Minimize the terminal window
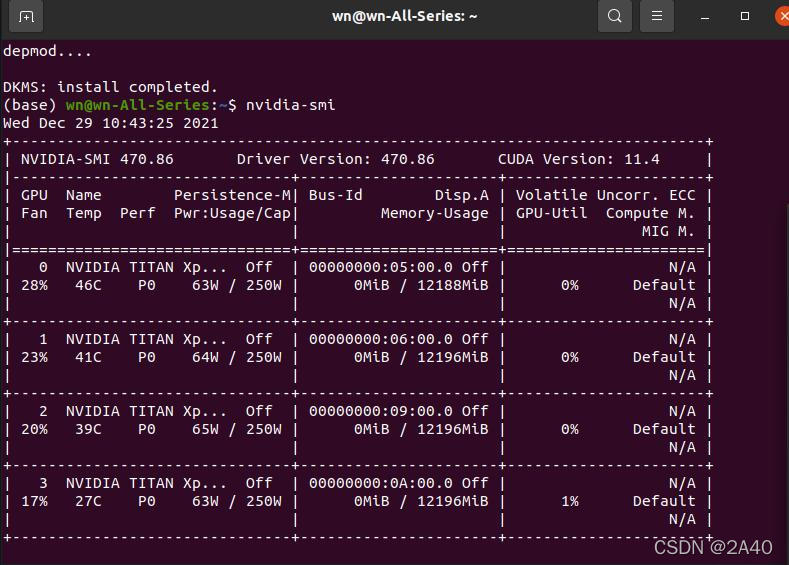Viewport: 789px width, 565px height. [x=705, y=17]
